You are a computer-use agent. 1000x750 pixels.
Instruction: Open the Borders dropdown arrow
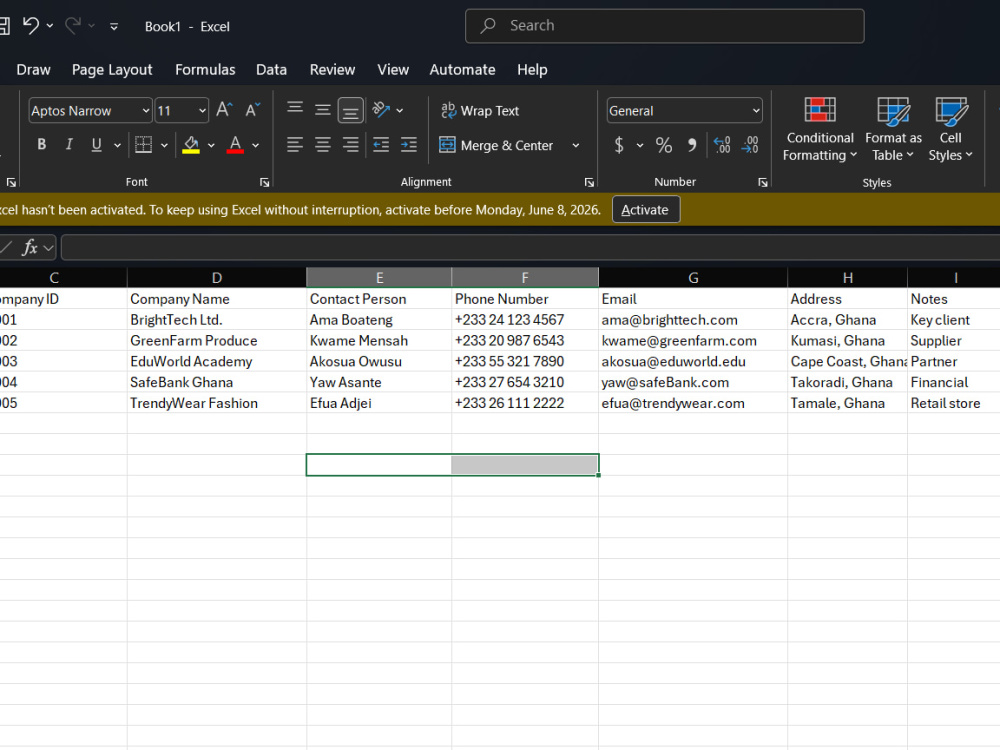(165, 145)
